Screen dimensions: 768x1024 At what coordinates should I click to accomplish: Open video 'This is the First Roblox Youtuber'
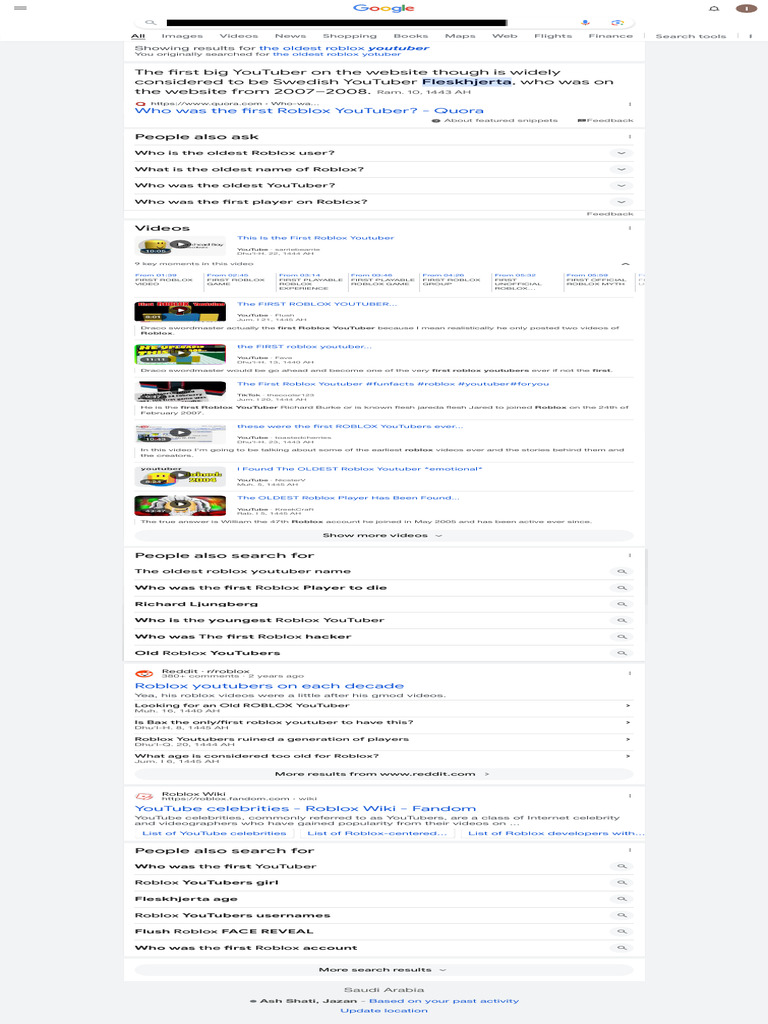(x=315, y=238)
